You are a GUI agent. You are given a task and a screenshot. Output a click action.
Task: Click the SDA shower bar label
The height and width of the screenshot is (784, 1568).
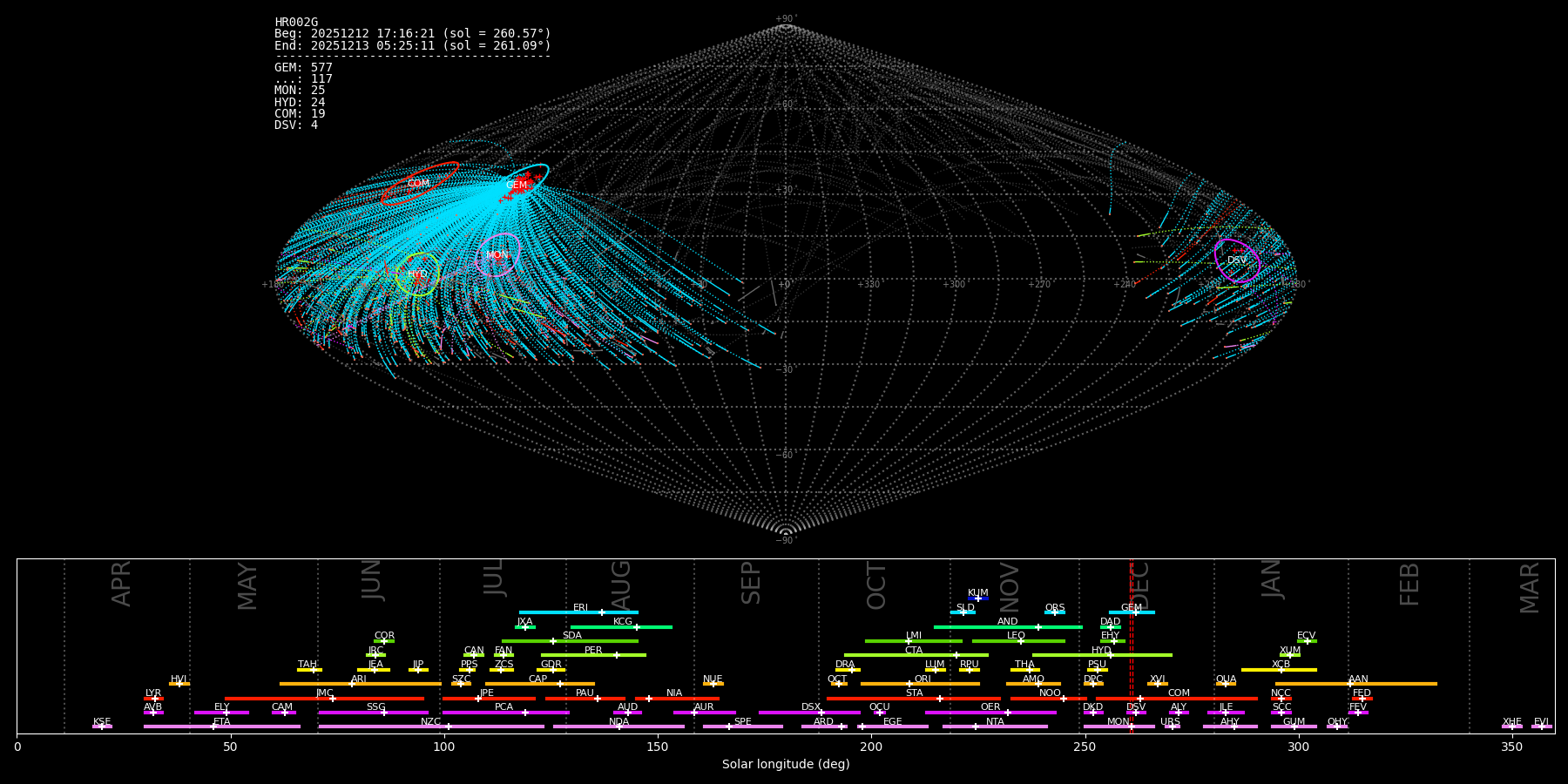click(572, 636)
